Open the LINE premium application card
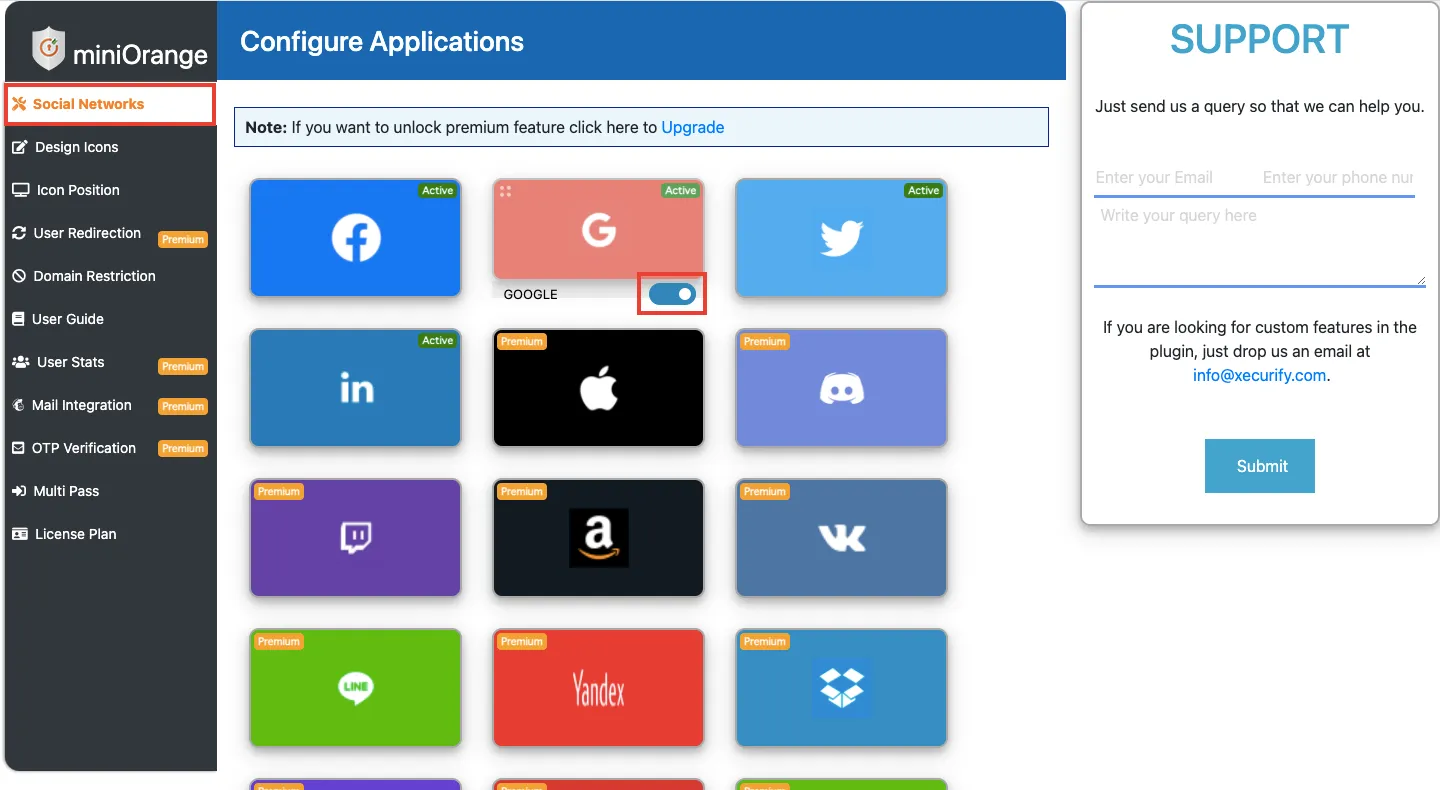 [x=355, y=688]
